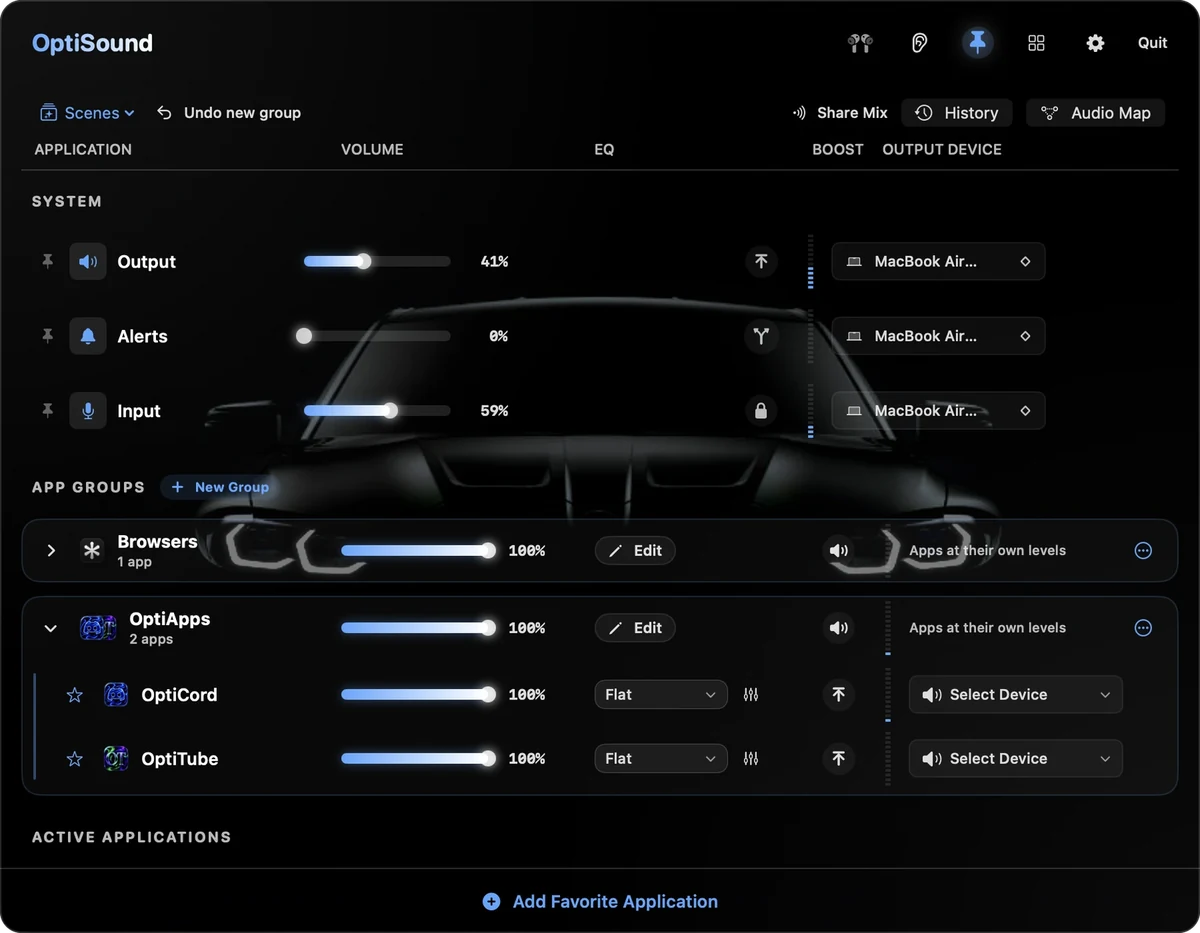Undo new group
The image size is (1200, 933).
229,113
